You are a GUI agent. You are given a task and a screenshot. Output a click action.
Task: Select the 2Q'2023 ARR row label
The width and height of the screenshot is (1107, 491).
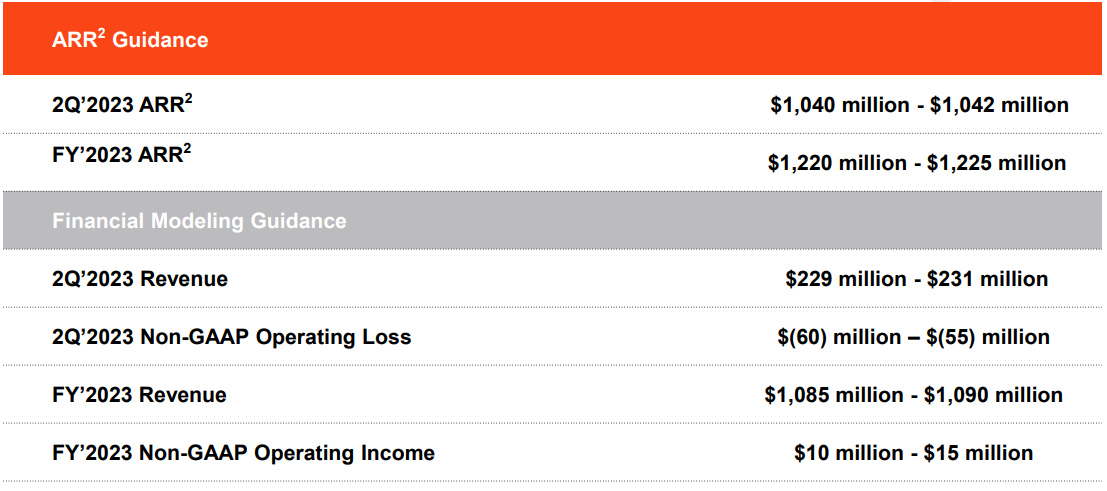(x=122, y=105)
